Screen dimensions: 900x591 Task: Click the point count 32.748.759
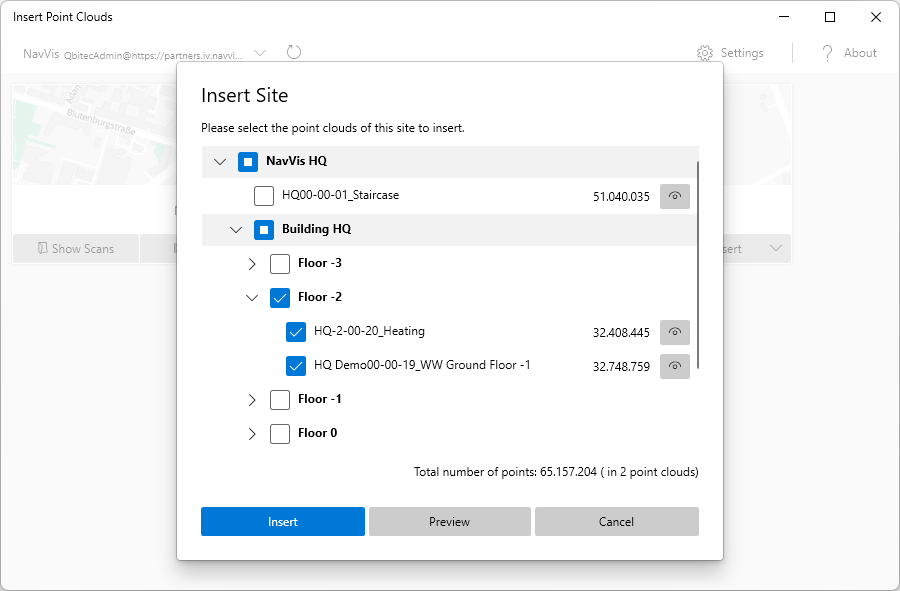(621, 367)
